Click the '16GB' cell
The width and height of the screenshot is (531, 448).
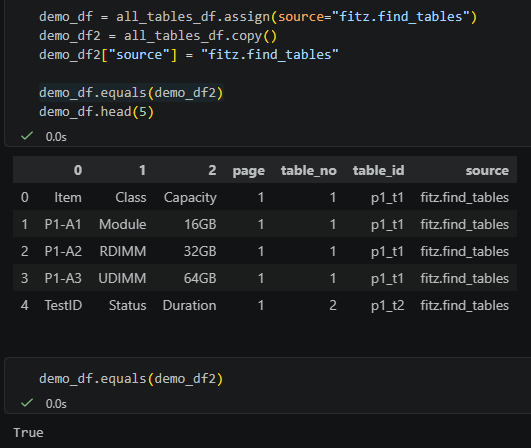click(200, 224)
